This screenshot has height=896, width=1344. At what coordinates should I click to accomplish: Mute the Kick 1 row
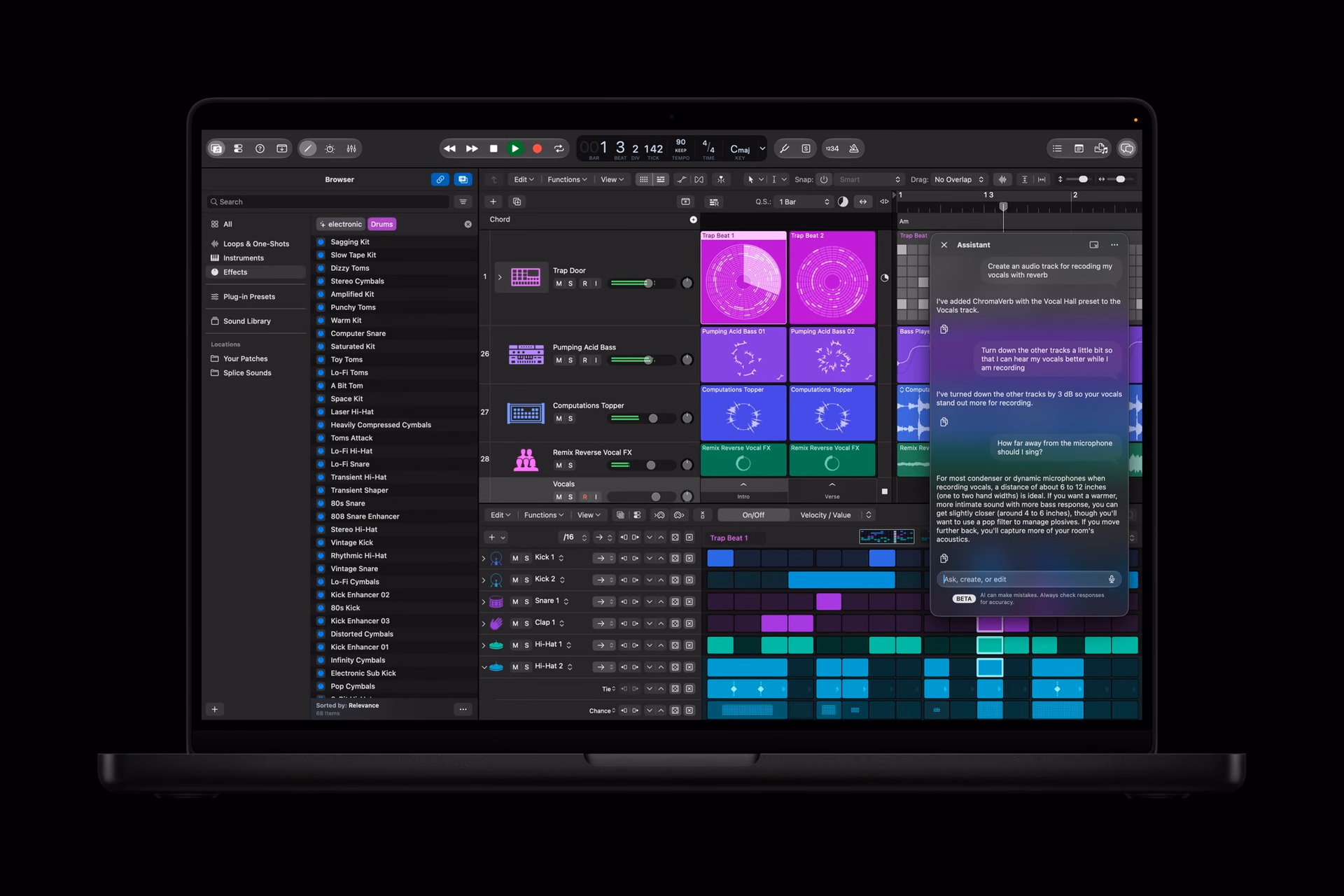point(515,559)
